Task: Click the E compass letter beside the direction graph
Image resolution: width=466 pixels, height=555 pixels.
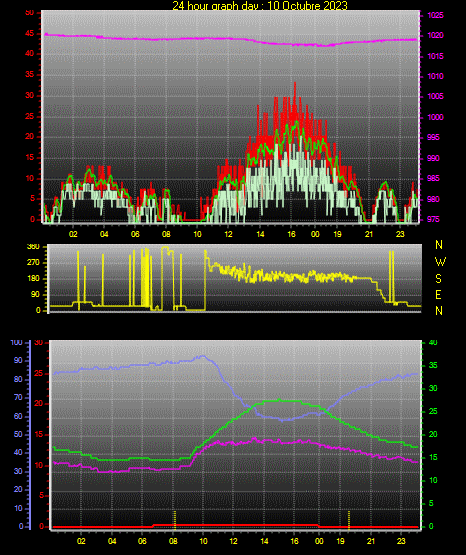Action: (438, 295)
